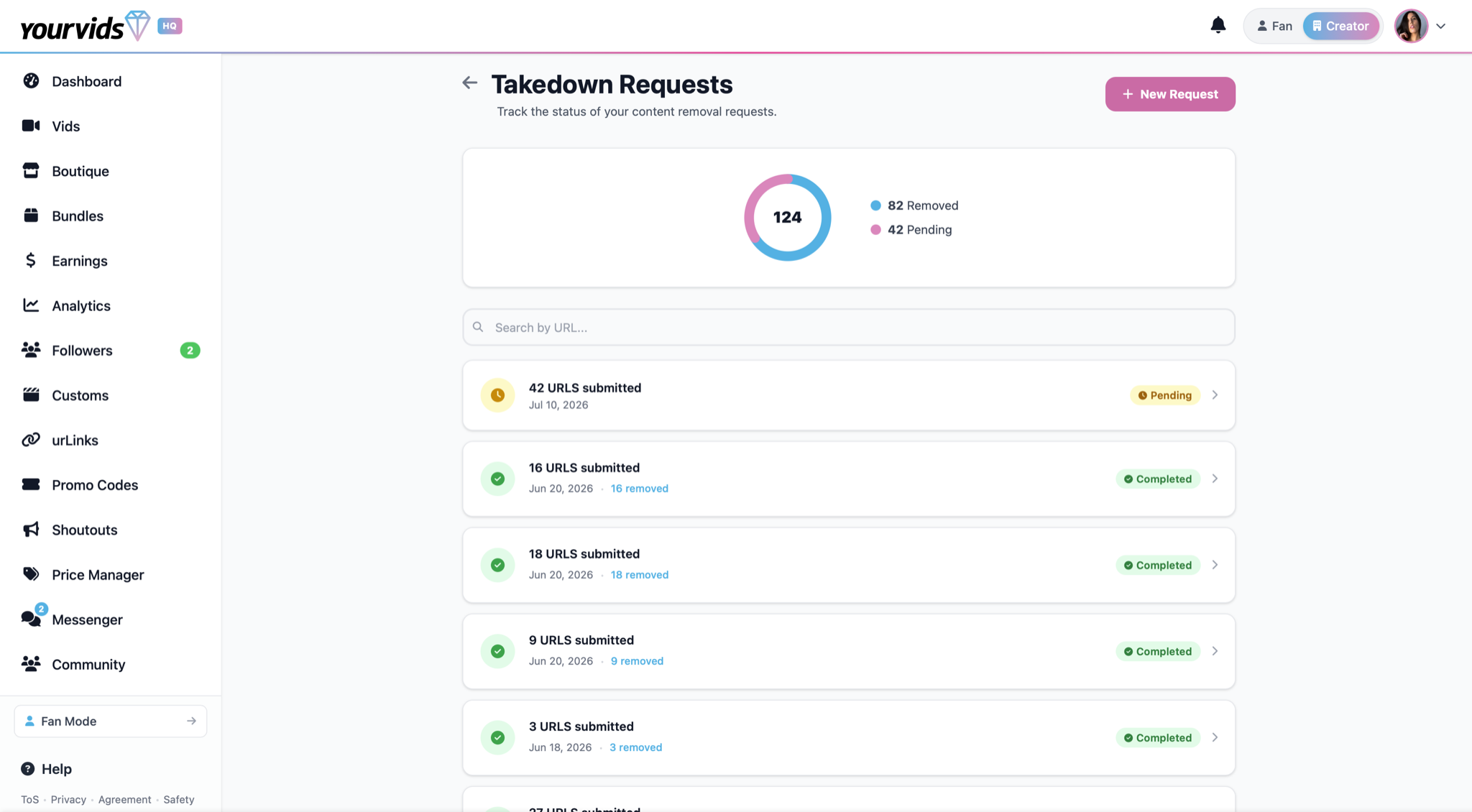Screen dimensions: 1472x812
Task: Click the Followers badge showing 2
Action: coord(190,351)
